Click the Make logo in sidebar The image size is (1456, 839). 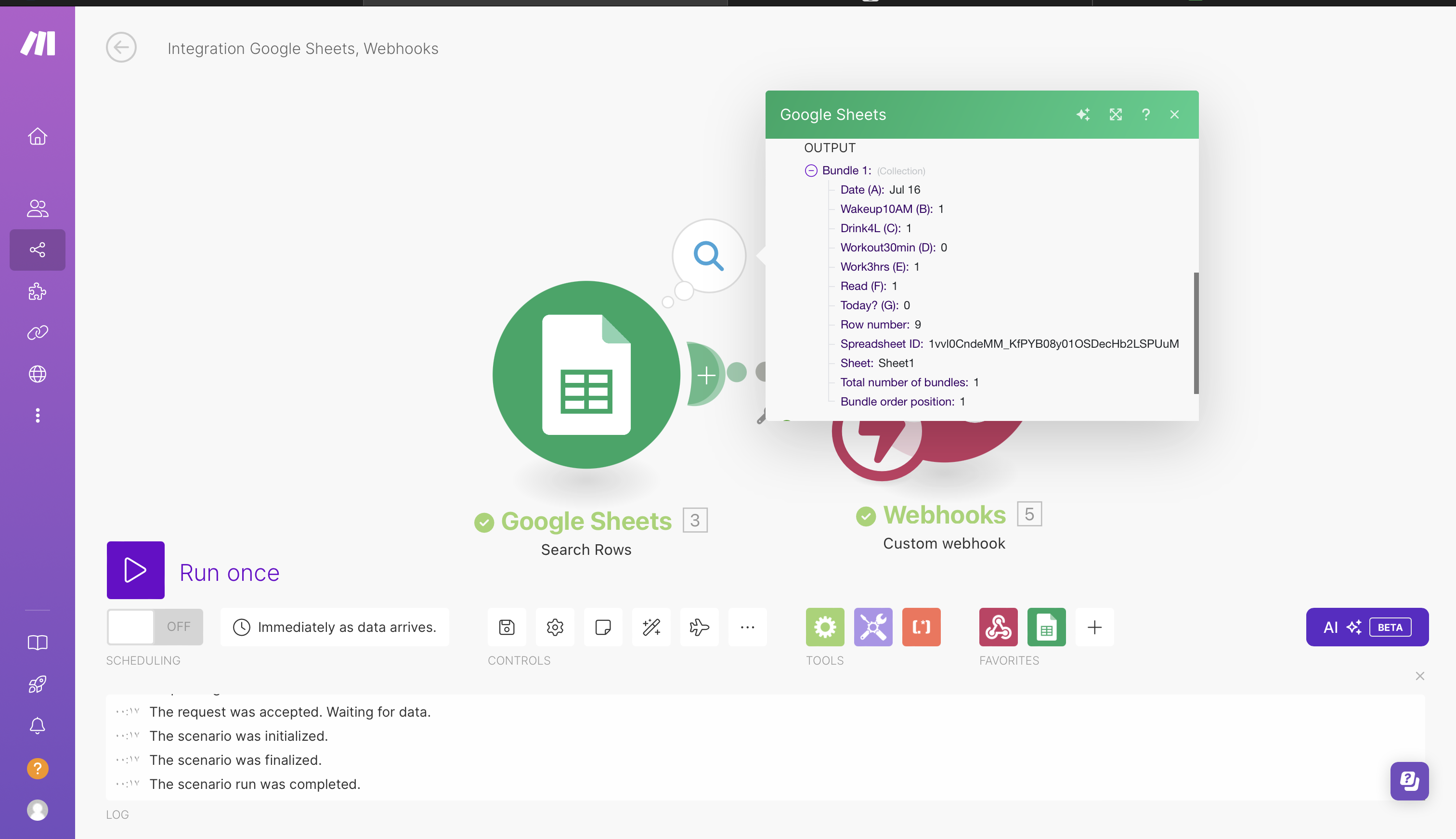click(38, 43)
